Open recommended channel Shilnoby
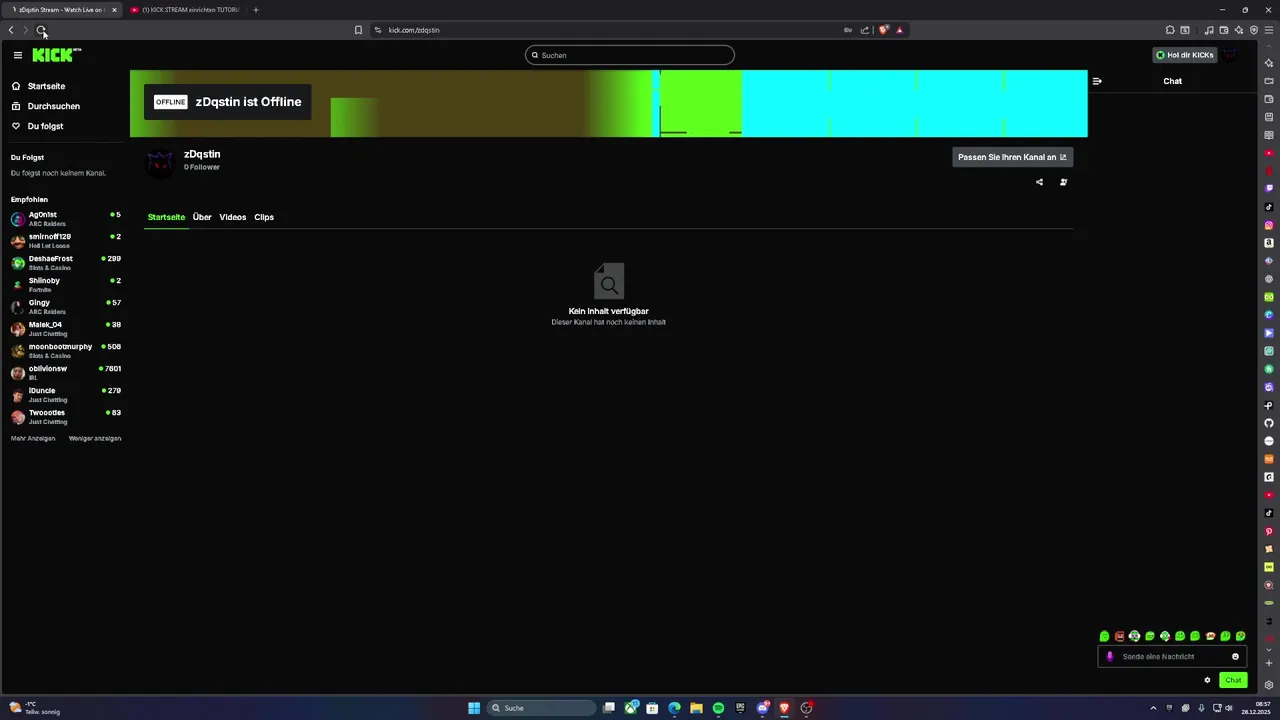The width and height of the screenshot is (1280, 720). point(65,285)
